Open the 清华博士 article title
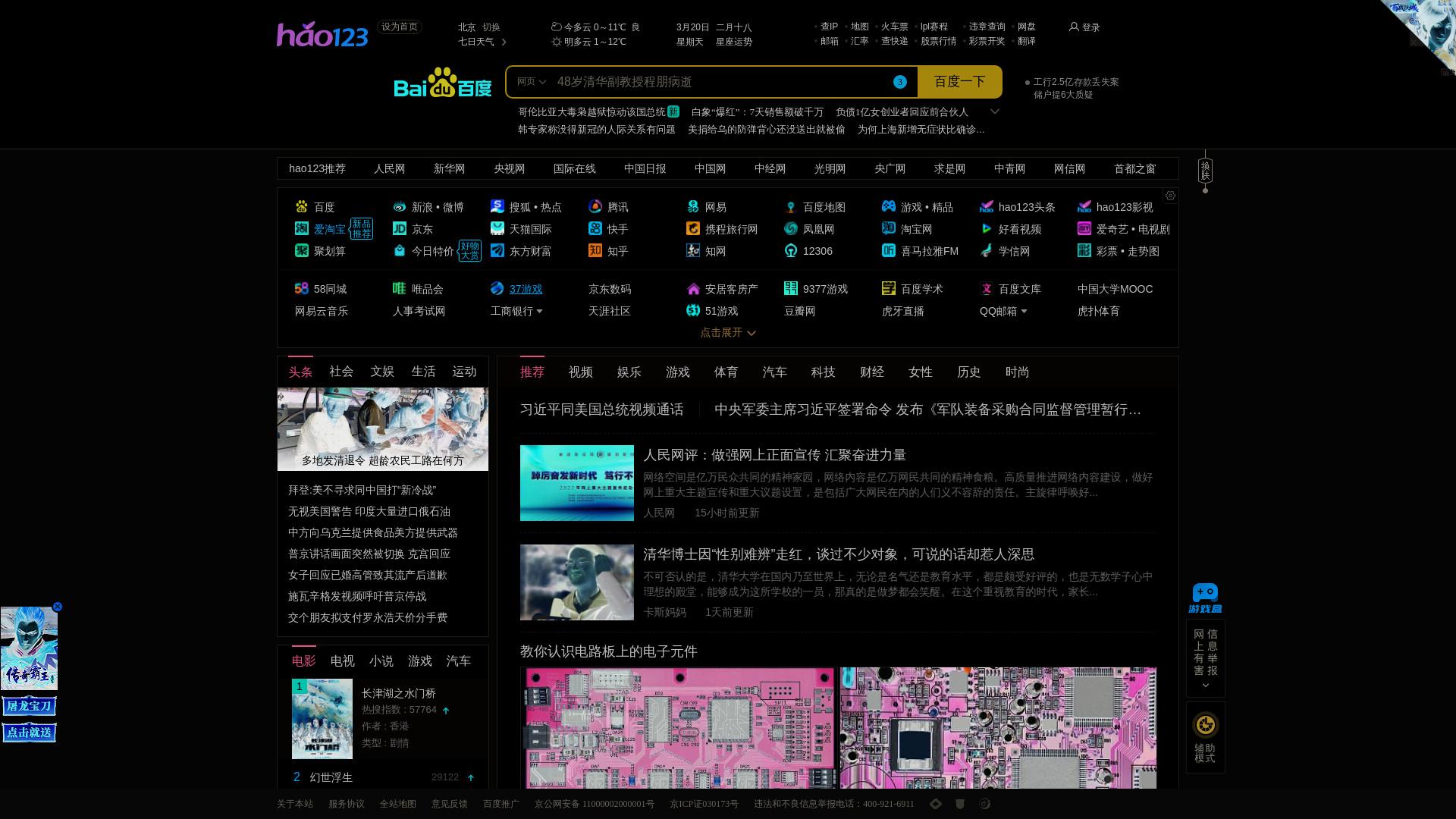 pyautogui.click(x=839, y=554)
